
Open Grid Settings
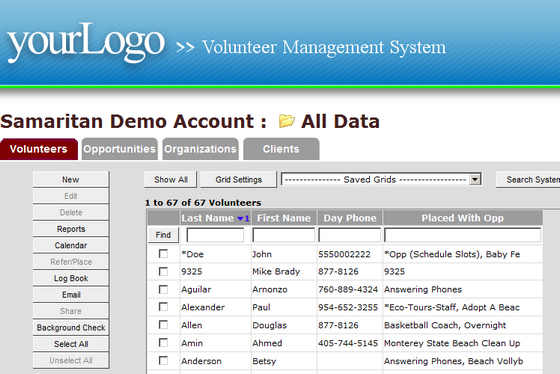click(239, 179)
